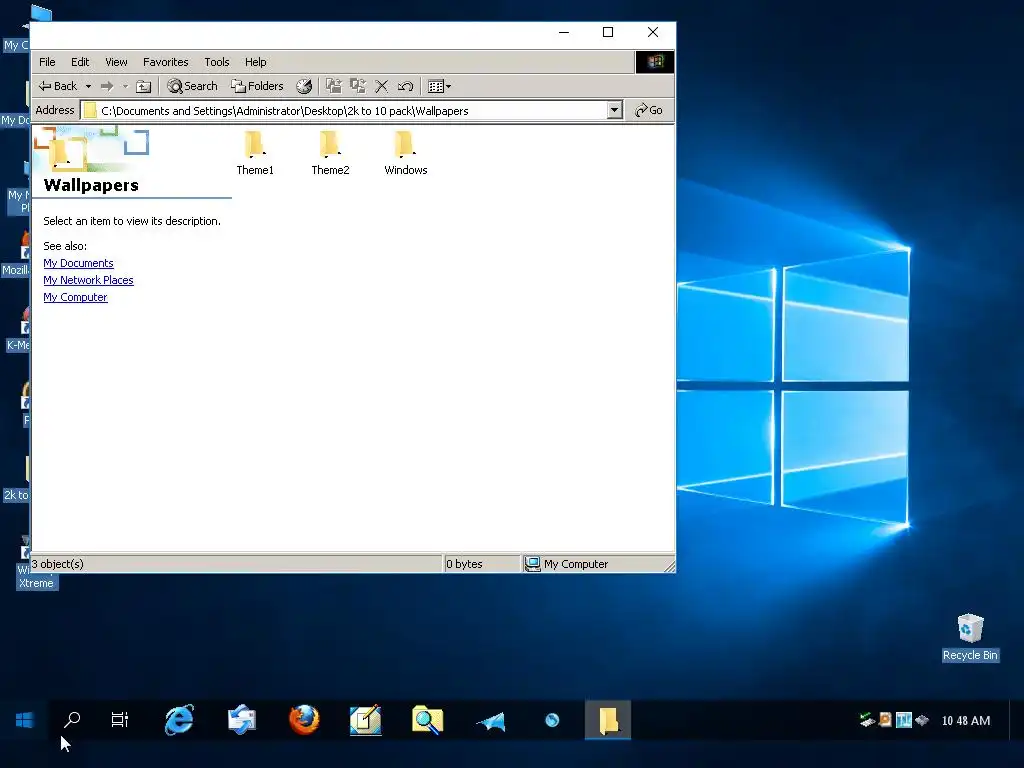
Task: Click the last gray system tray icon
Action: click(922, 720)
